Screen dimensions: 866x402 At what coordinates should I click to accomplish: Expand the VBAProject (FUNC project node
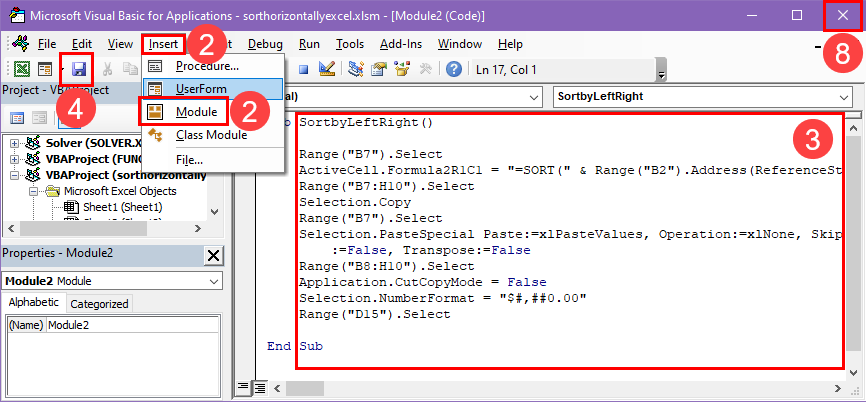[14, 160]
